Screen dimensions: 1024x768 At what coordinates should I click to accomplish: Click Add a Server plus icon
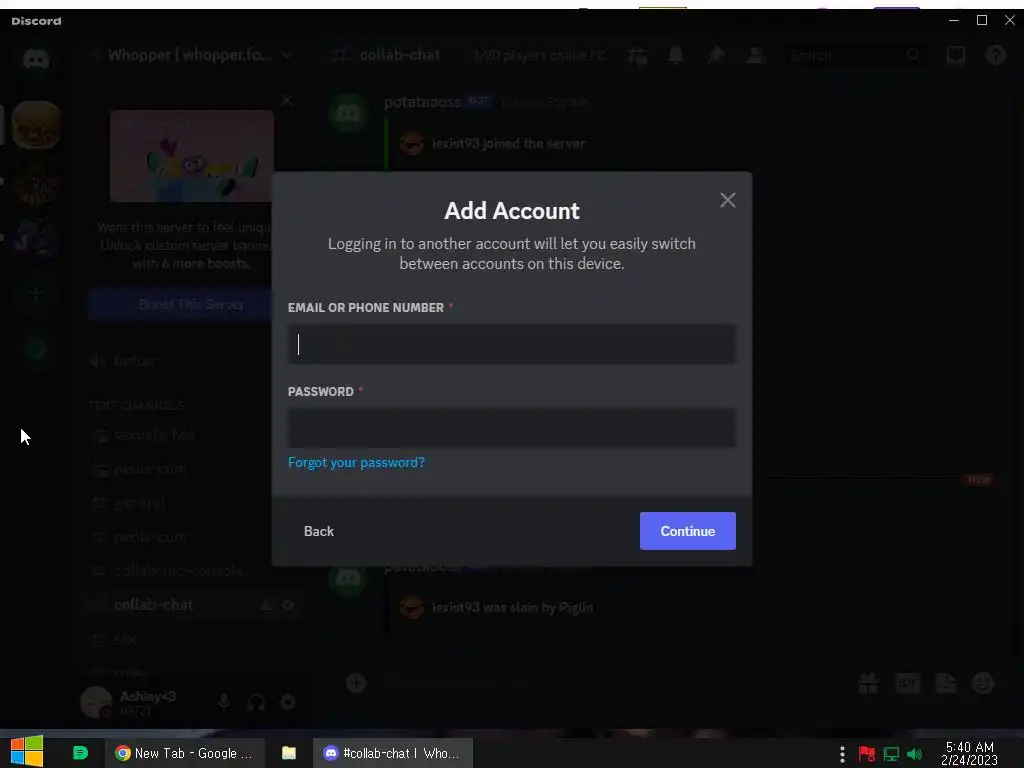coord(36,294)
